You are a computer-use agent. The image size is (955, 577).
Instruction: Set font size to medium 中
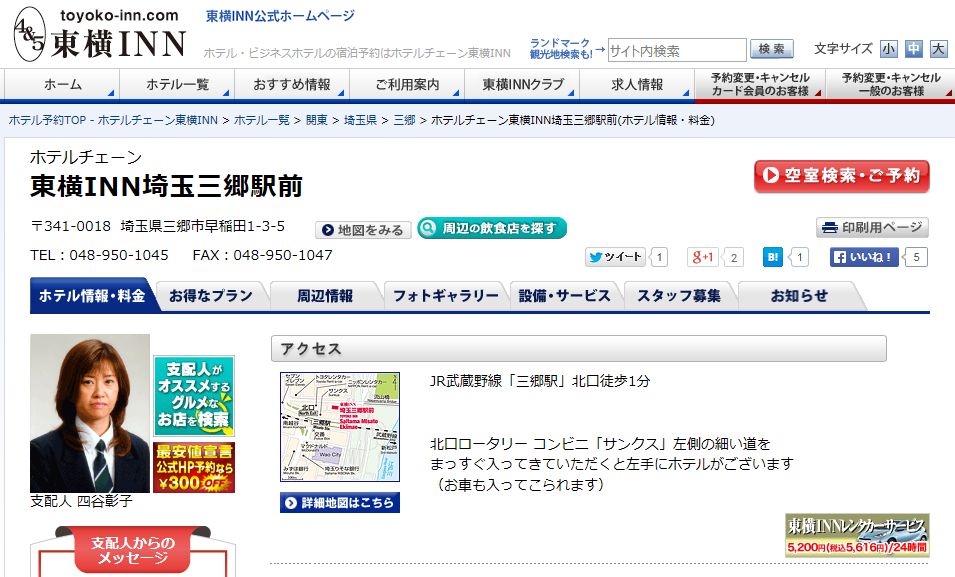914,49
